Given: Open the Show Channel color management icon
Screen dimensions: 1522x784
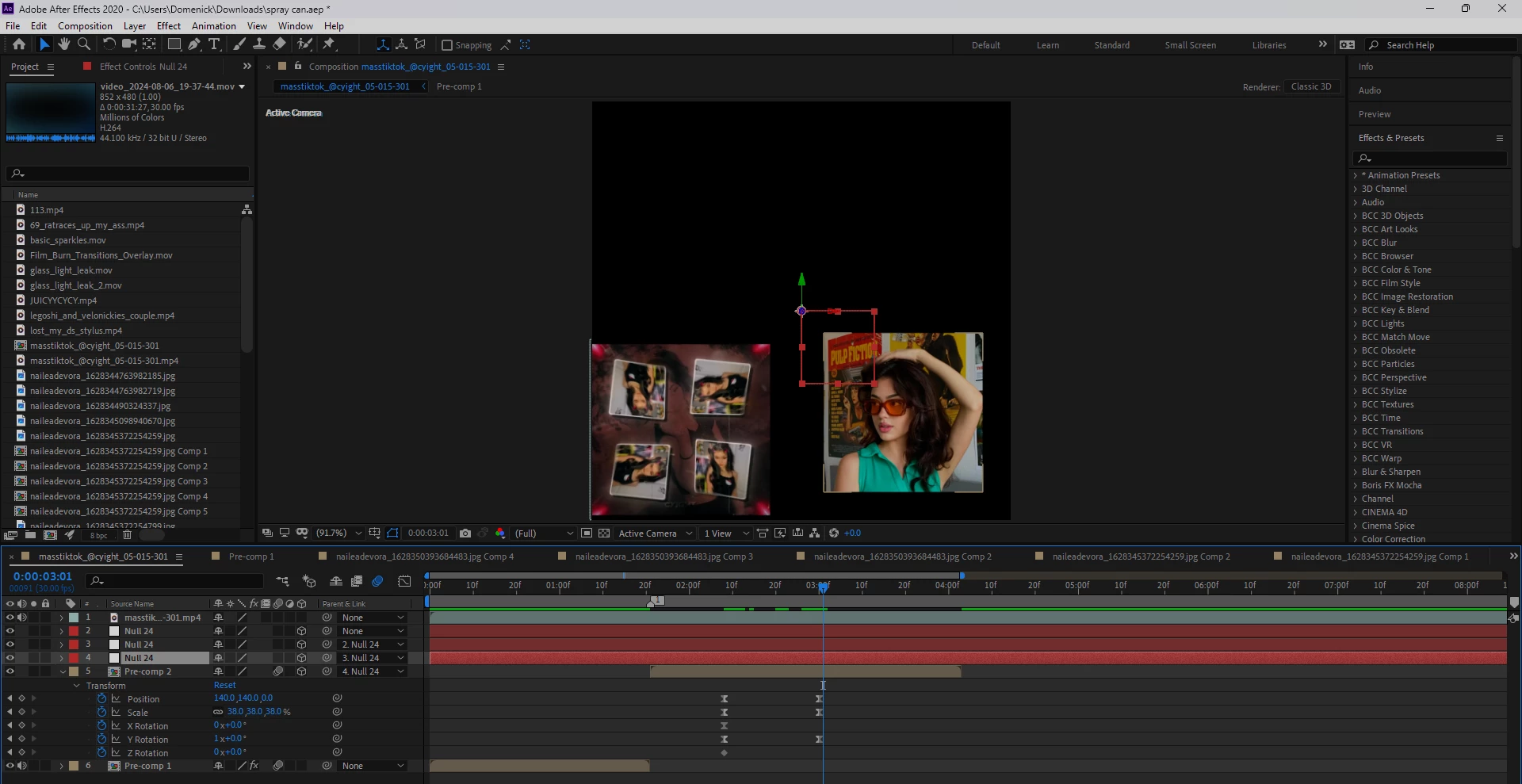Looking at the screenshot, I should click(500, 534).
